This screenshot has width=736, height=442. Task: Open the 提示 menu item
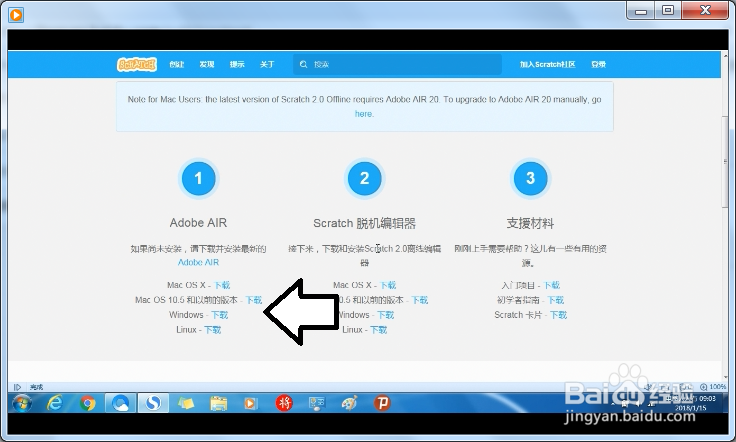pyautogui.click(x=237, y=64)
